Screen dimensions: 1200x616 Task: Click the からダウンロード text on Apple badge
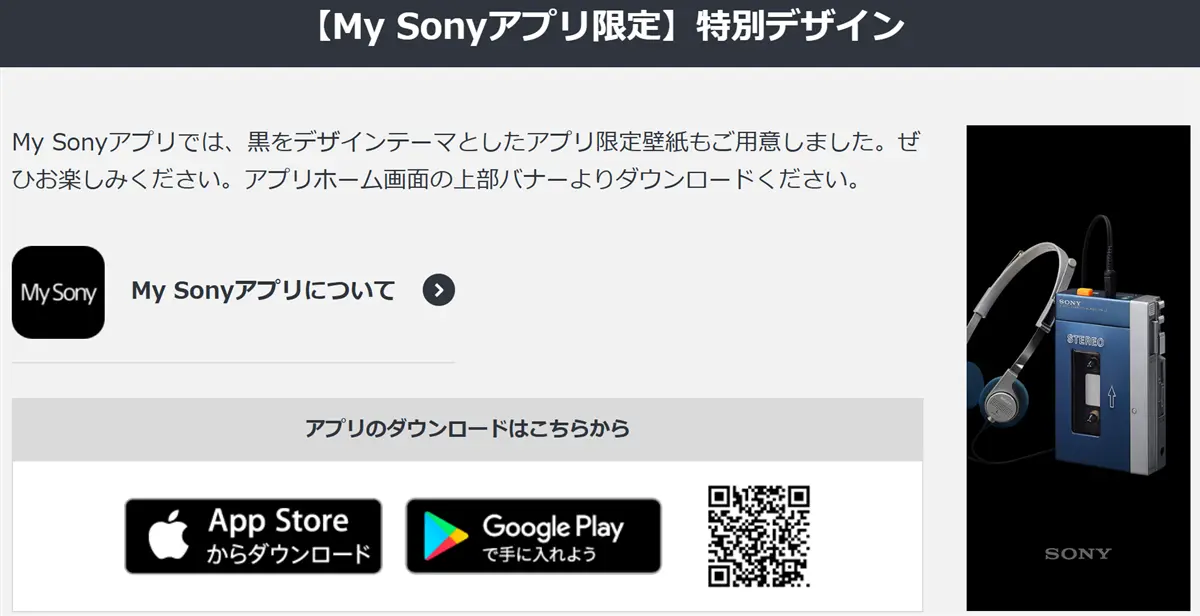point(289,554)
